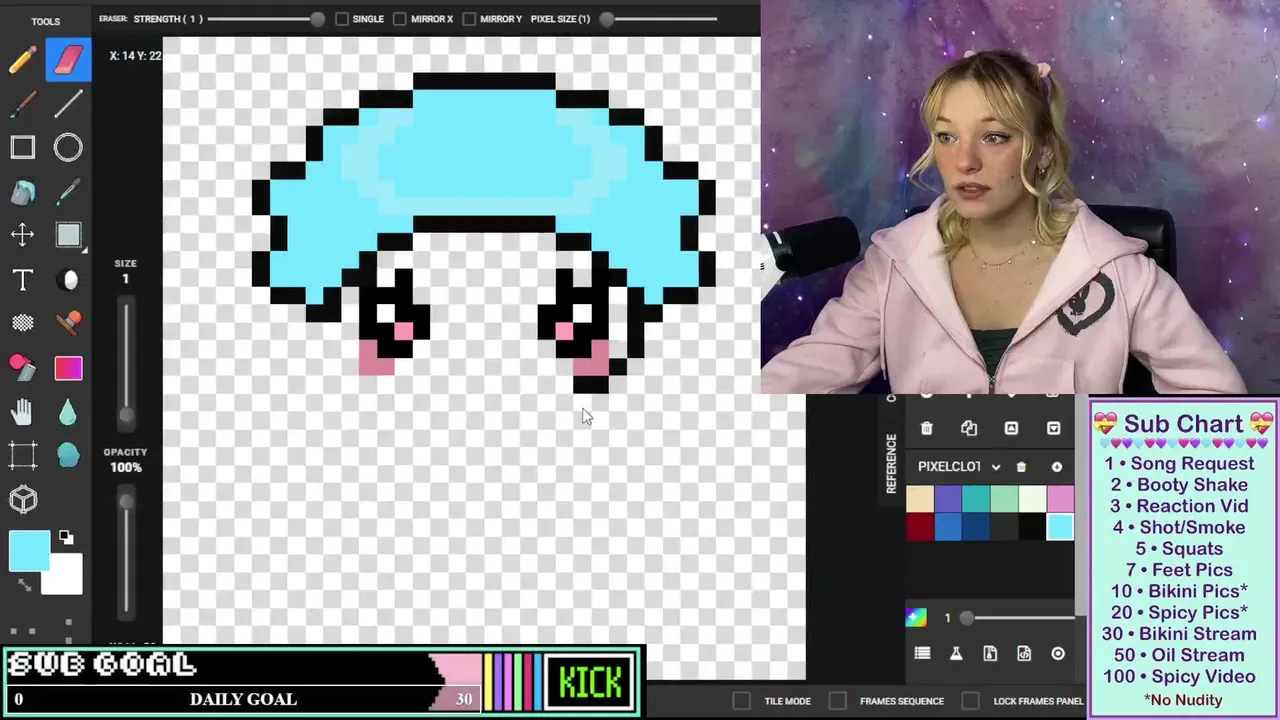
Task: Select the 3D cube tool
Action: coord(22,499)
